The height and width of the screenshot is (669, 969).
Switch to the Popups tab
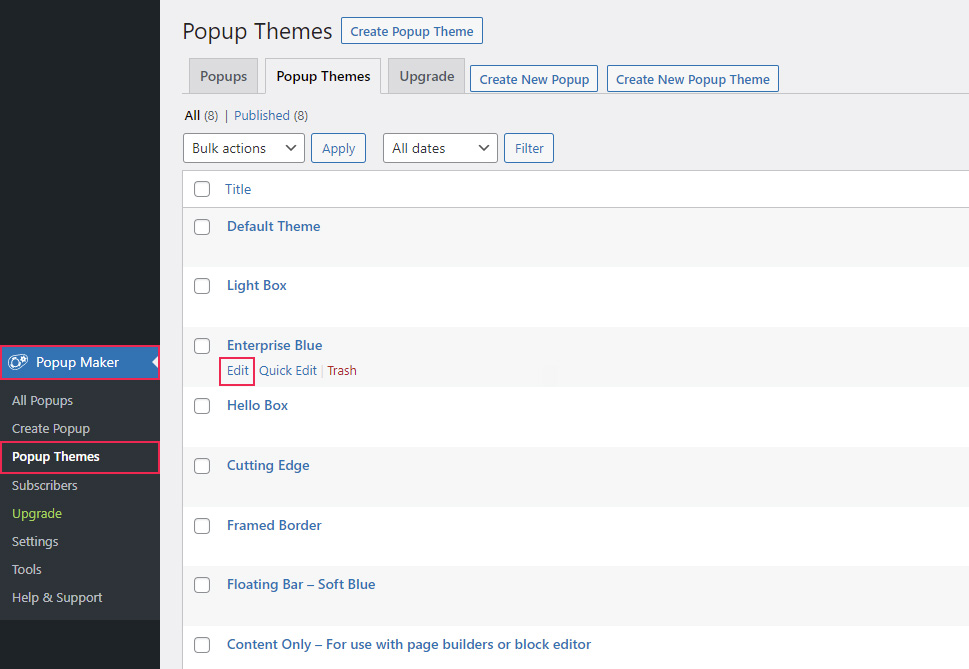click(223, 76)
